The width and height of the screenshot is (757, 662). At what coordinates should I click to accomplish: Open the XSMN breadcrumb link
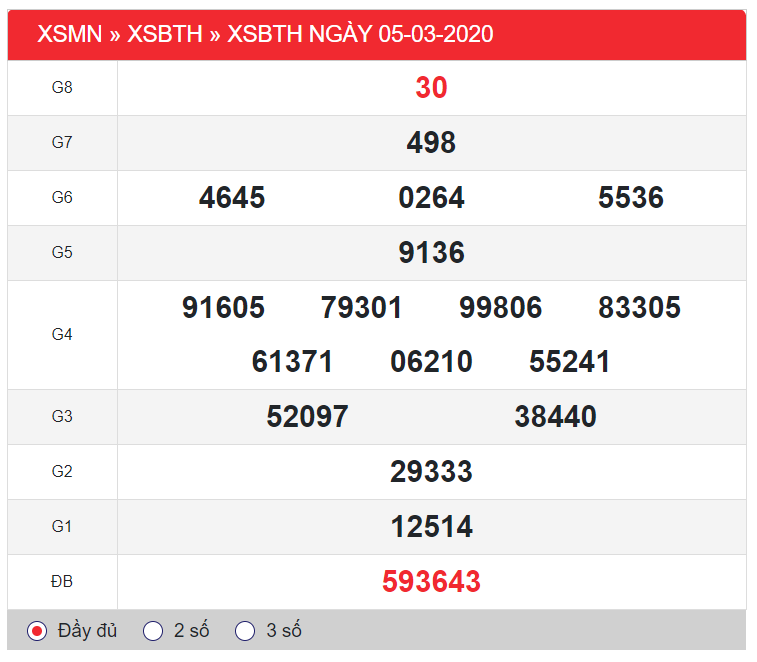point(69,34)
